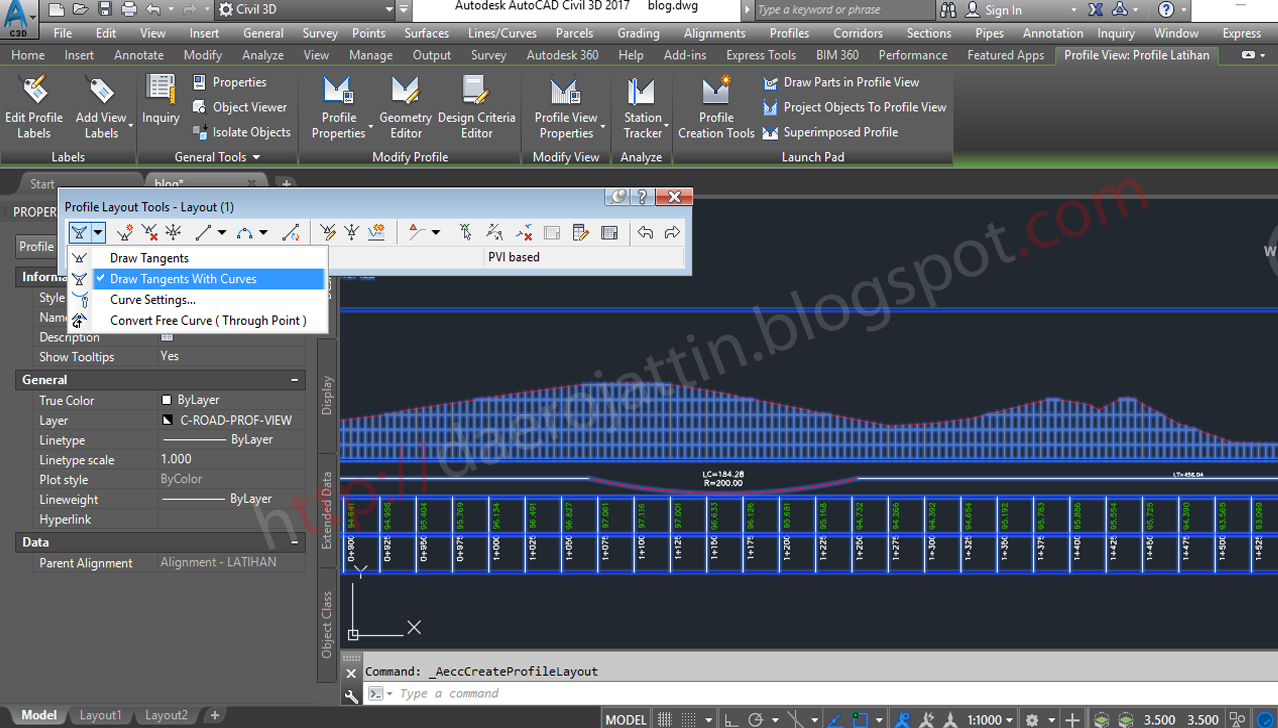The width and height of the screenshot is (1278, 728).
Task: Select Draw Tangents from the flyout menu
Action: [150, 258]
